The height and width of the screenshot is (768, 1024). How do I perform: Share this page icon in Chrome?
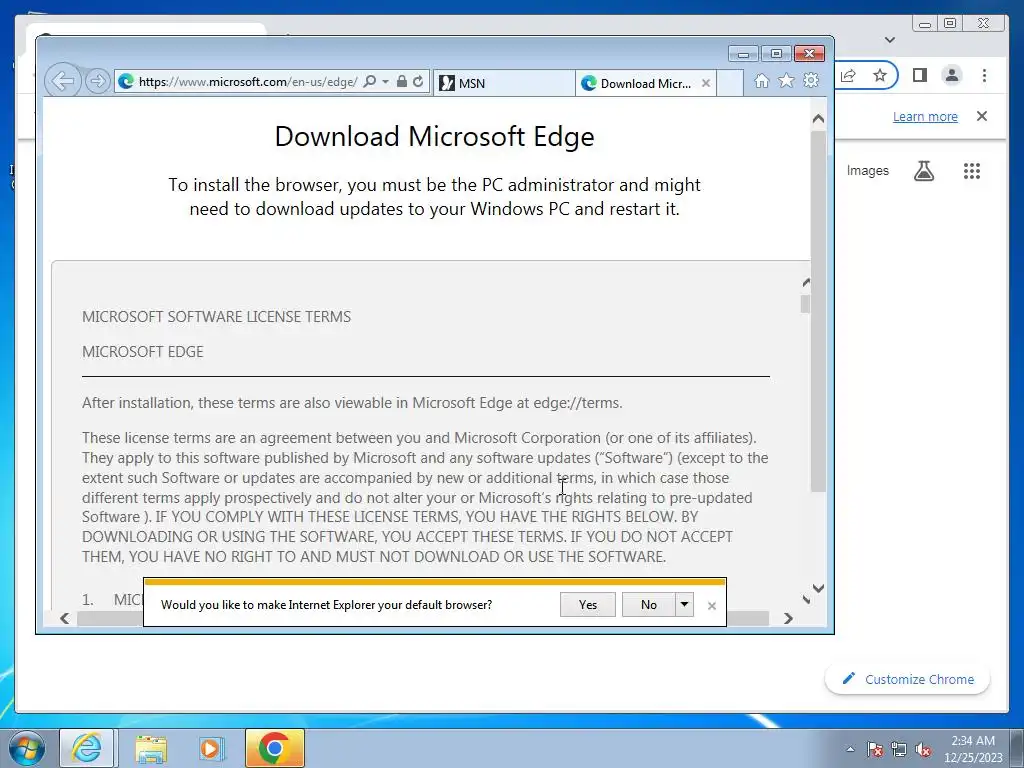[848, 75]
